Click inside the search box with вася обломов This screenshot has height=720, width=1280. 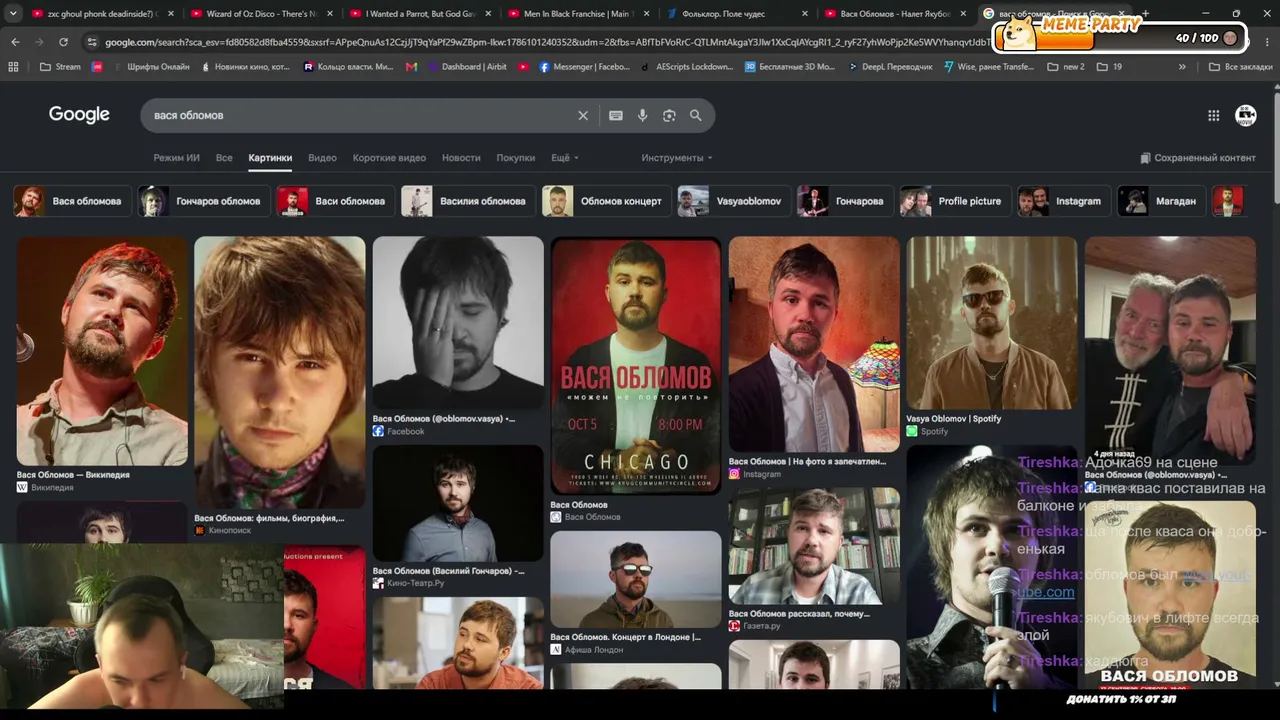click(360, 115)
